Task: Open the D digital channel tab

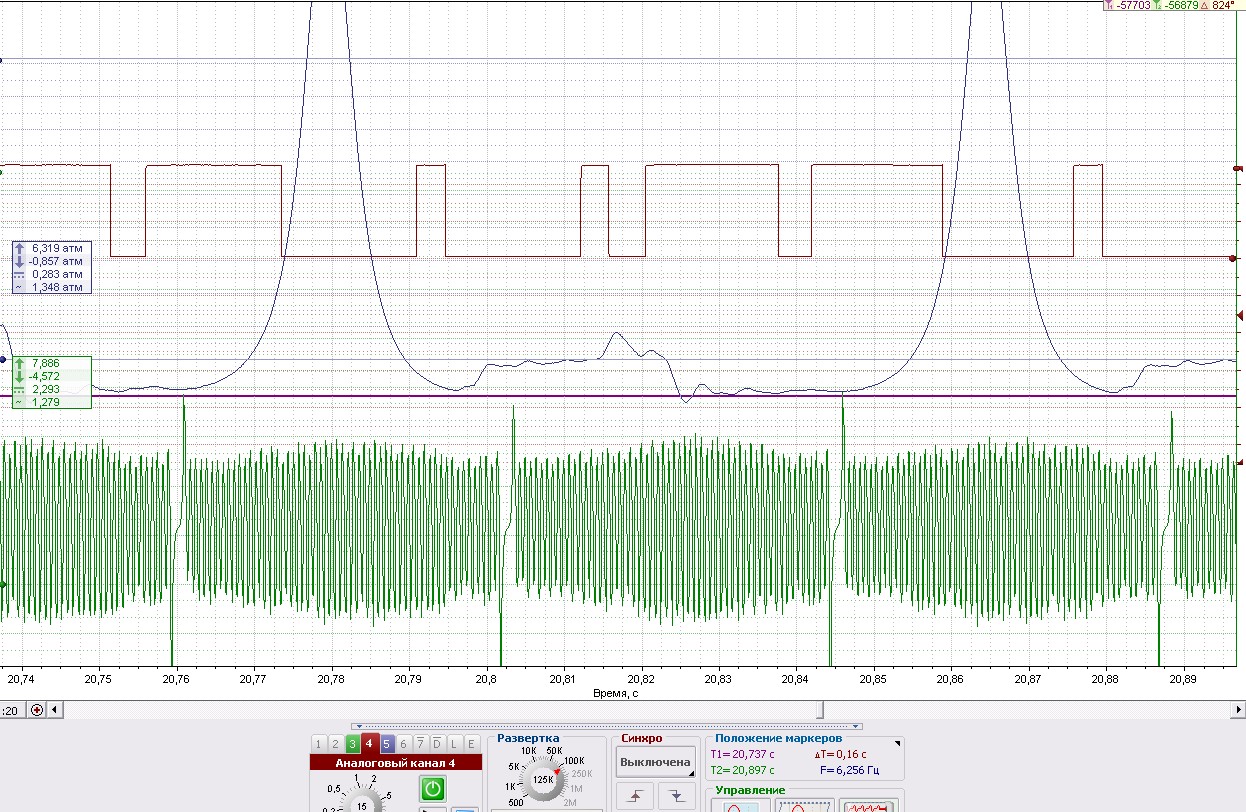Action: pos(437,743)
